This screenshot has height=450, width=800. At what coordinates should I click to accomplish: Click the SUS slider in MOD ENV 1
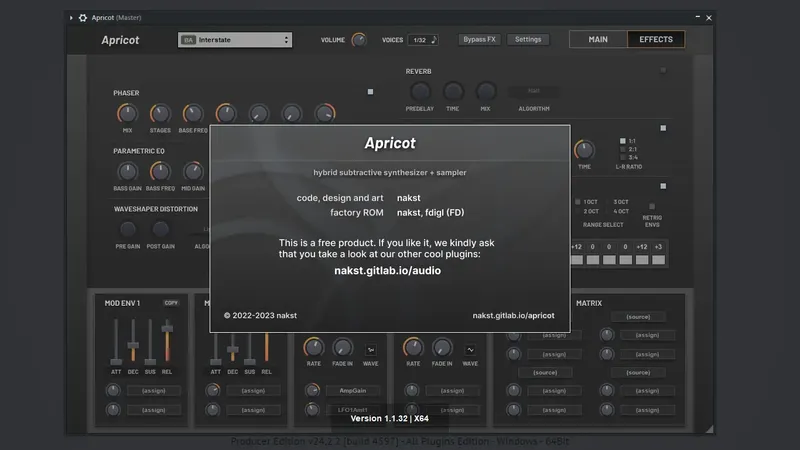click(x=150, y=341)
